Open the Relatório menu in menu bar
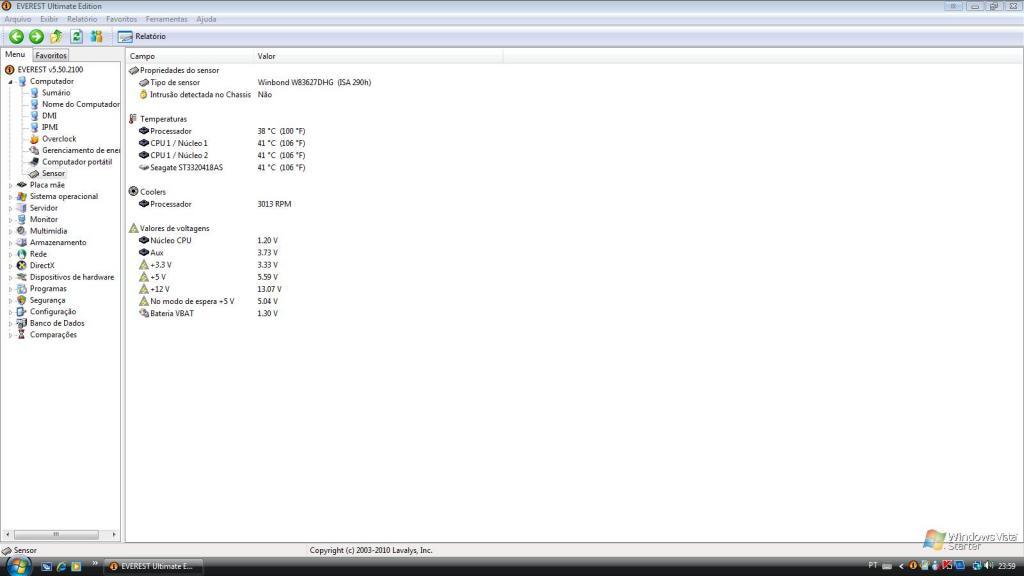The width and height of the screenshot is (1024, 576). coord(82,19)
